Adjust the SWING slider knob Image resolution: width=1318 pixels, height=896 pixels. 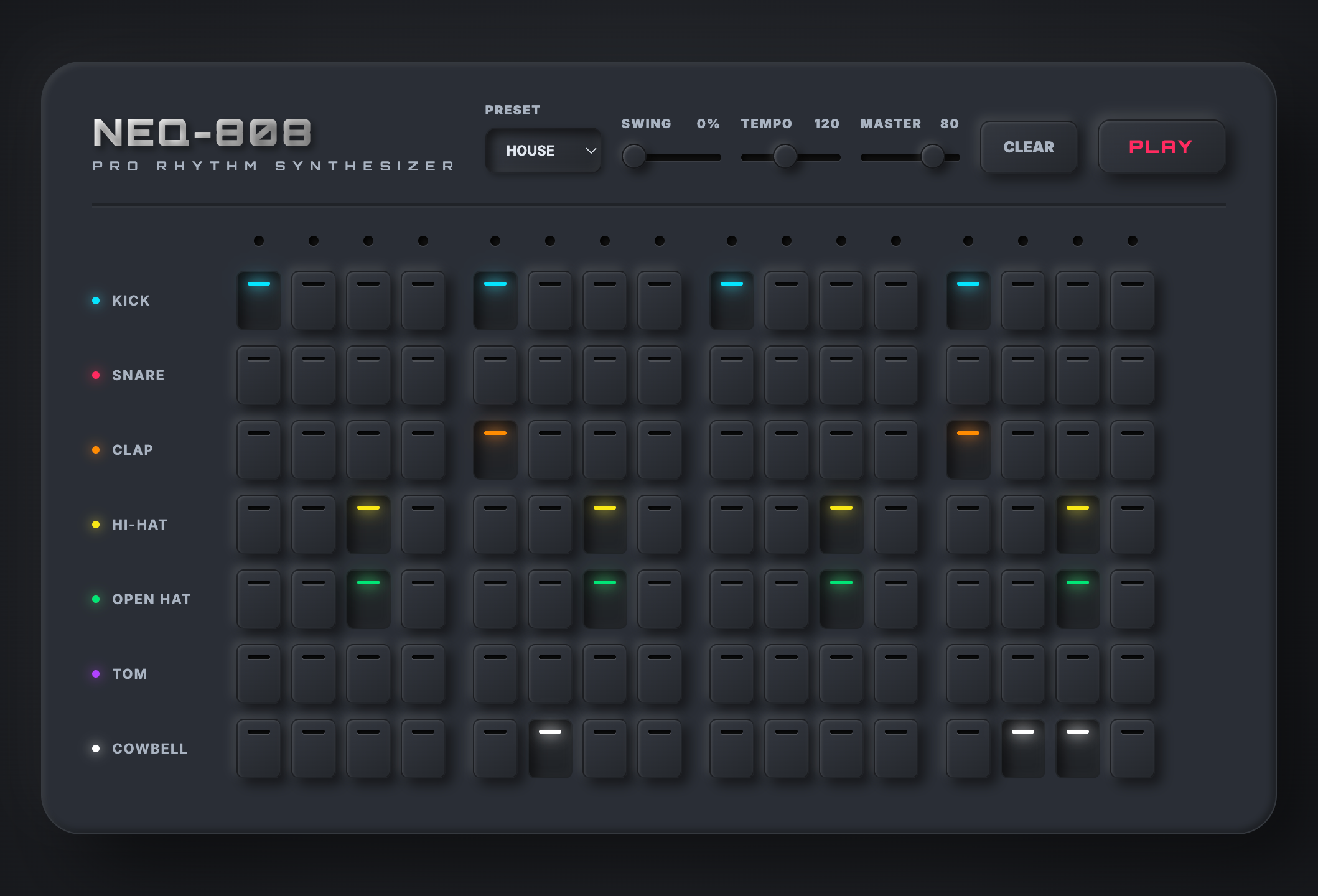tap(634, 157)
